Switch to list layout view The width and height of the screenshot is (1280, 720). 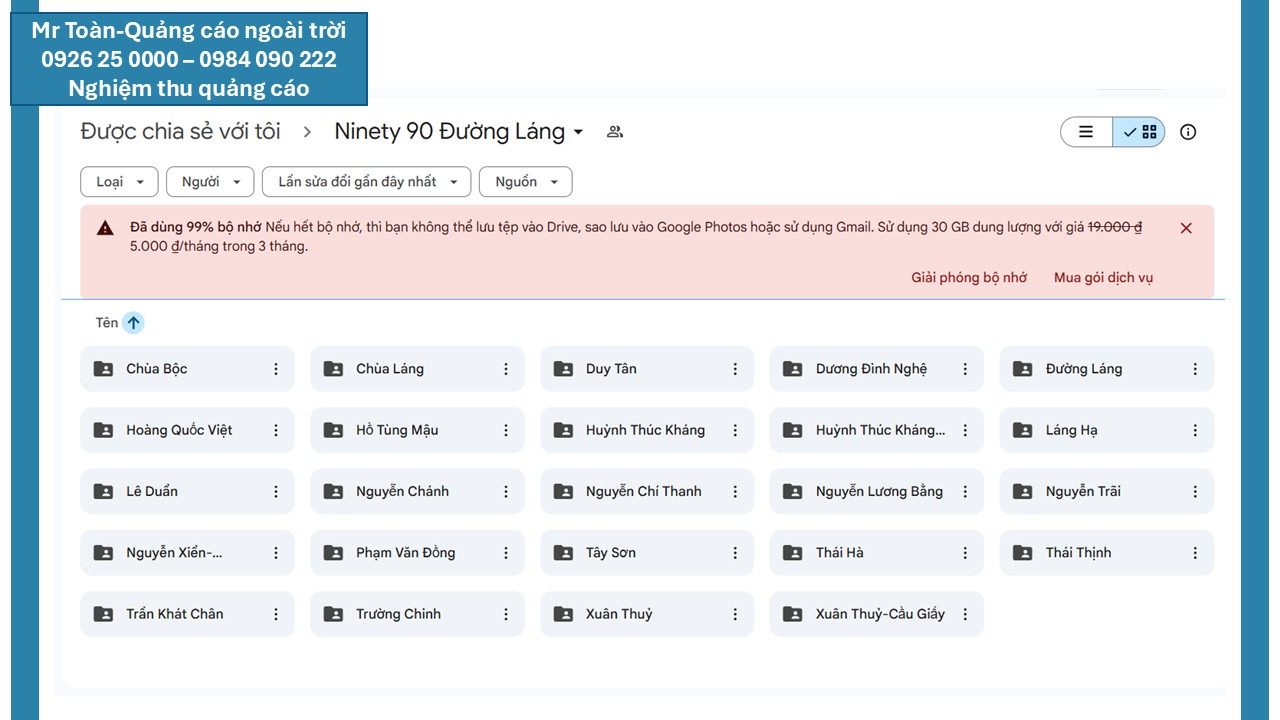[x=1086, y=132]
